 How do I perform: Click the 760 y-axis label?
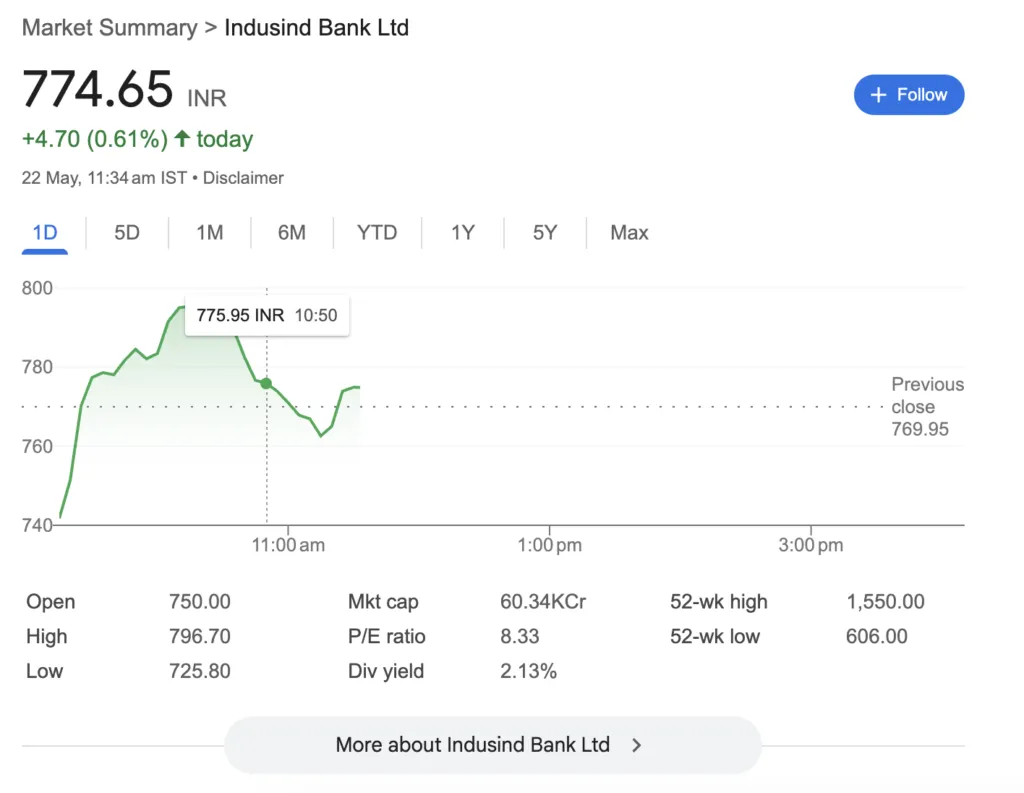click(x=37, y=447)
